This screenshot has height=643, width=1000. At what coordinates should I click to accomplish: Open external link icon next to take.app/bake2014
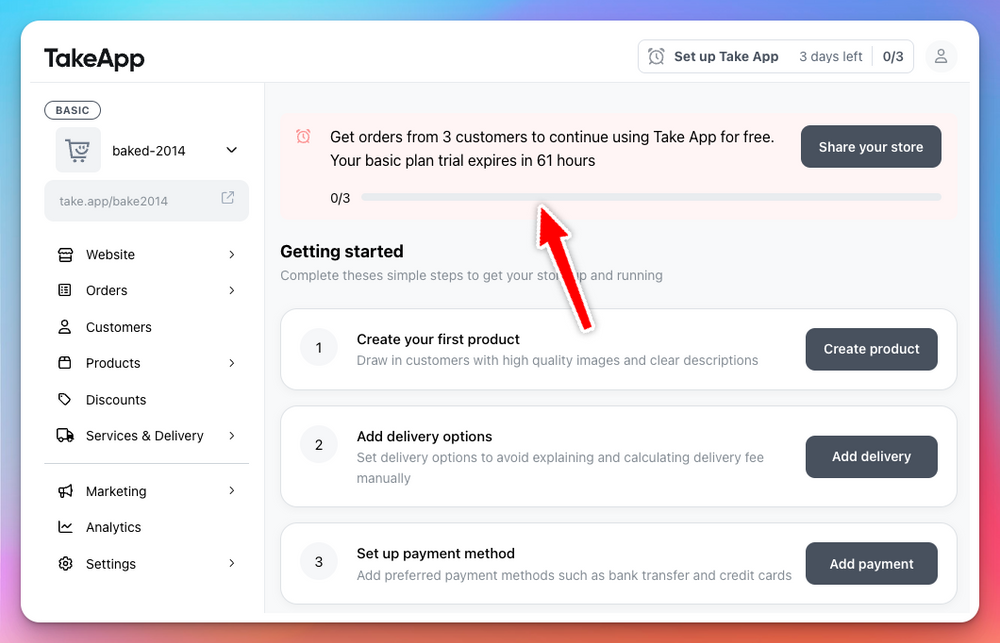pos(228,198)
